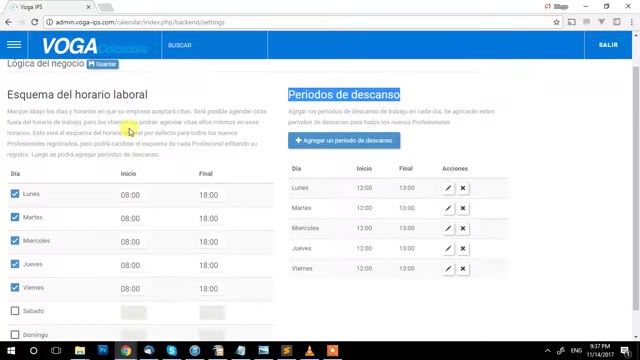
Task: Open Cortana search circle
Action: point(33,351)
